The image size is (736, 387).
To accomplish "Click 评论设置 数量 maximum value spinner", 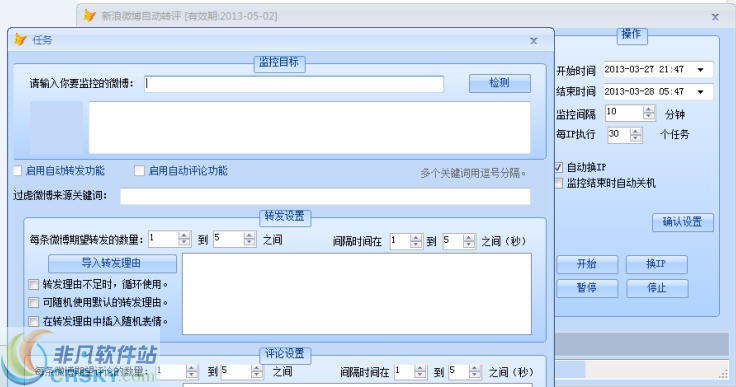I will click(242, 372).
